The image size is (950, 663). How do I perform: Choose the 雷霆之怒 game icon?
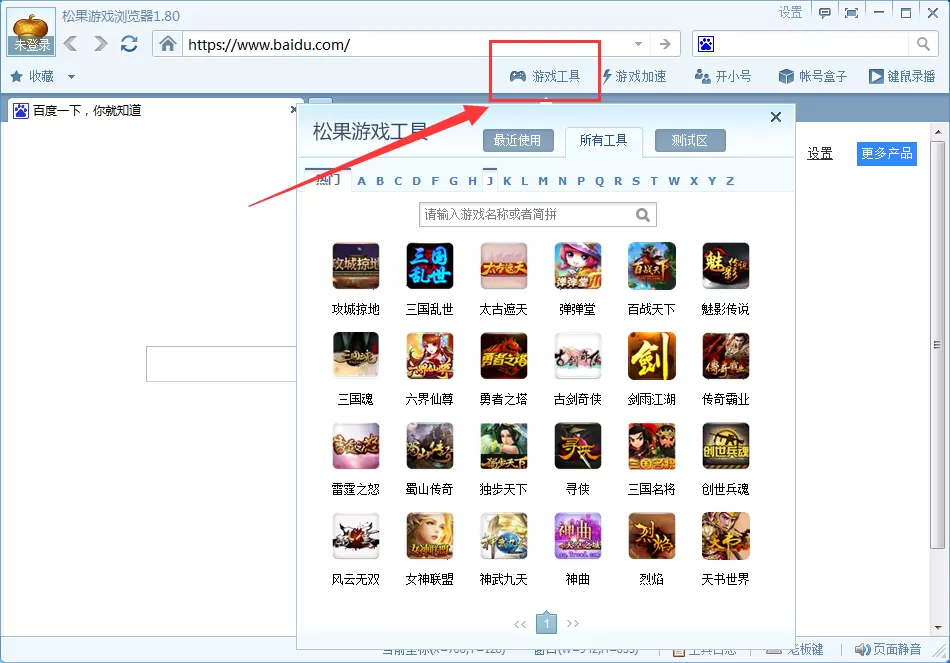tap(356, 446)
